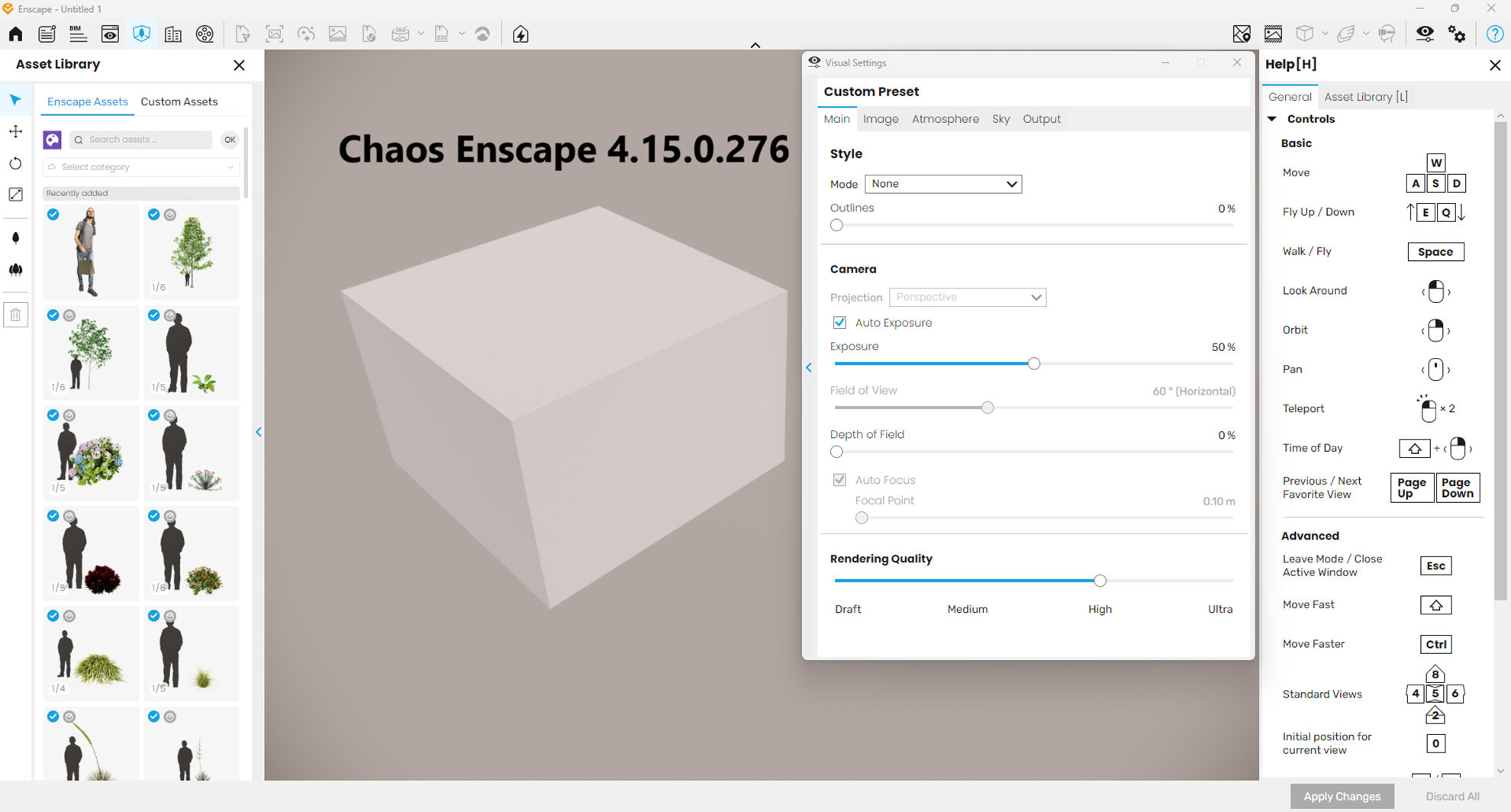Image resolution: width=1511 pixels, height=812 pixels.
Task: Uncheck the Auto Exposure checkbox
Action: [x=839, y=322]
